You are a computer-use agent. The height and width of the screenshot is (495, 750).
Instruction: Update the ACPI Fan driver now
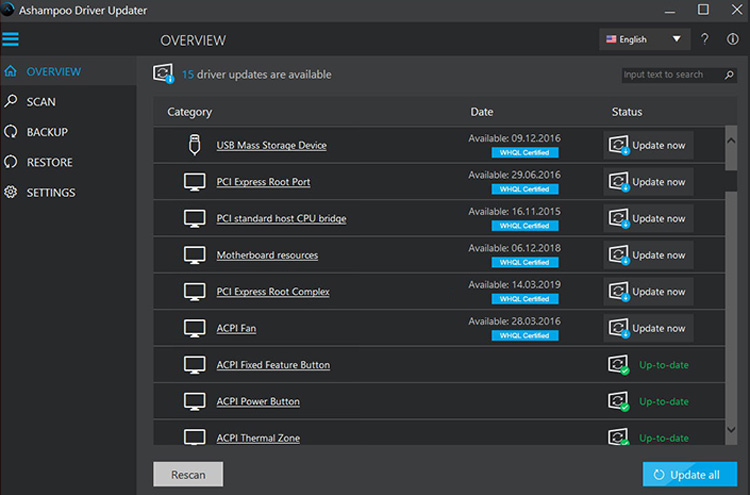coord(648,328)
